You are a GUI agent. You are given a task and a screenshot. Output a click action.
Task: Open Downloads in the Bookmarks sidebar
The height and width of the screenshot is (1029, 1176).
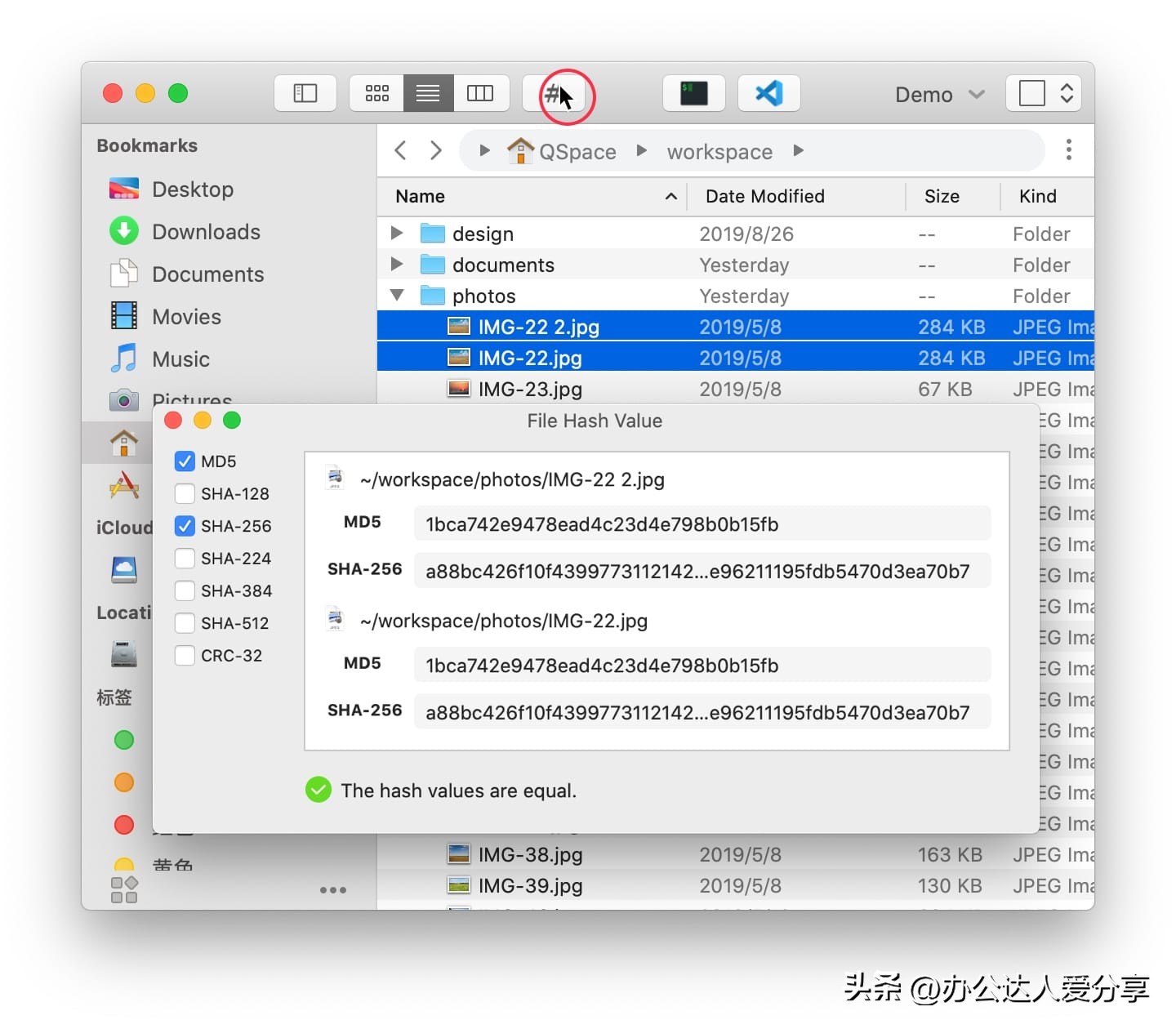point(206,232)
